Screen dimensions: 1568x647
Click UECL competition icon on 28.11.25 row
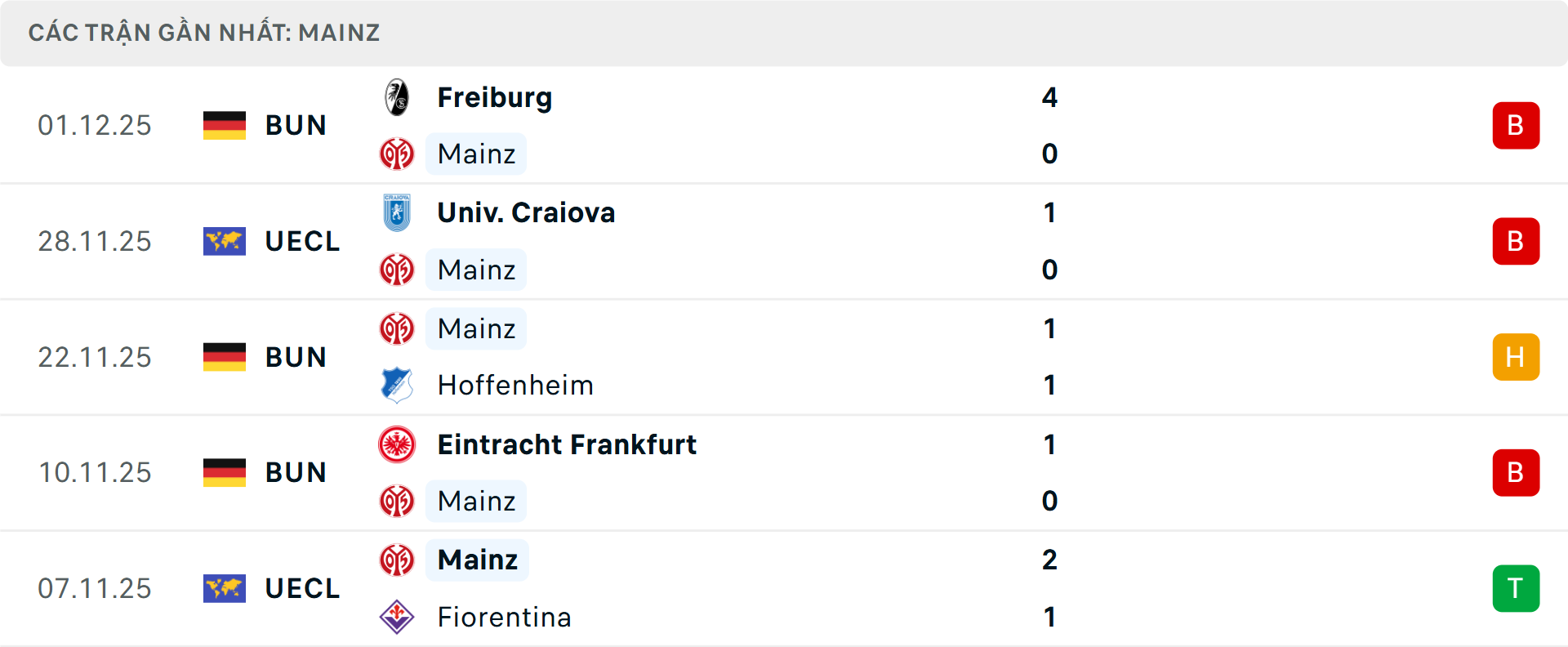point(225,241)
